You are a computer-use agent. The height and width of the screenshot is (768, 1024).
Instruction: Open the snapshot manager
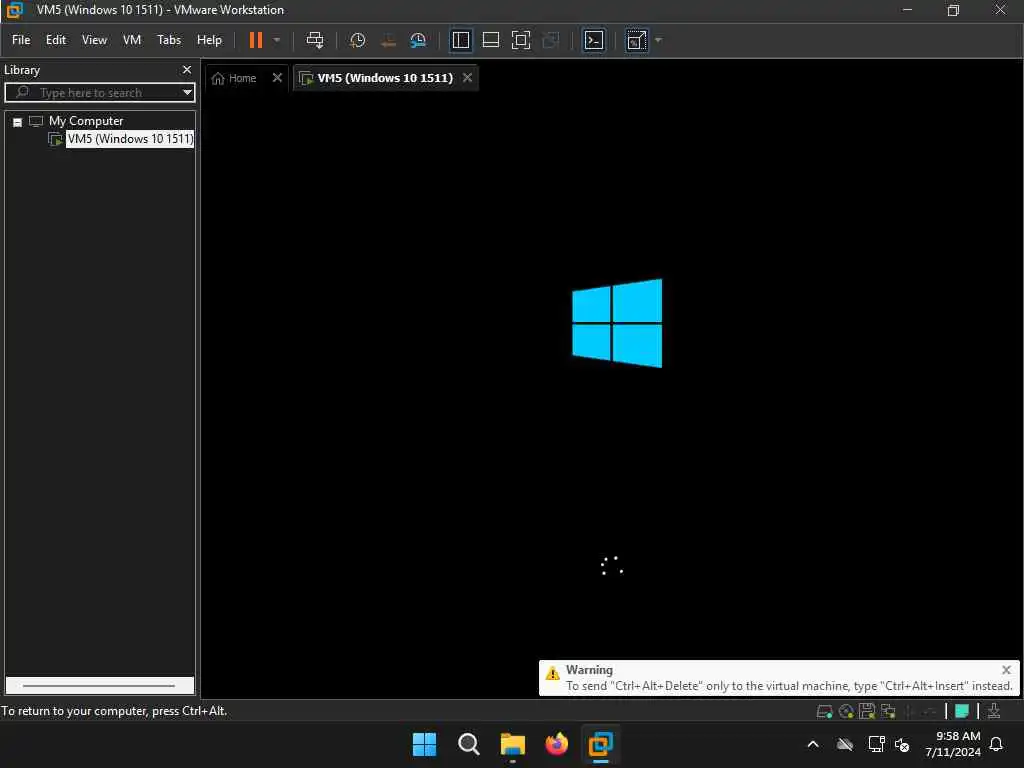tap(418, 40)
